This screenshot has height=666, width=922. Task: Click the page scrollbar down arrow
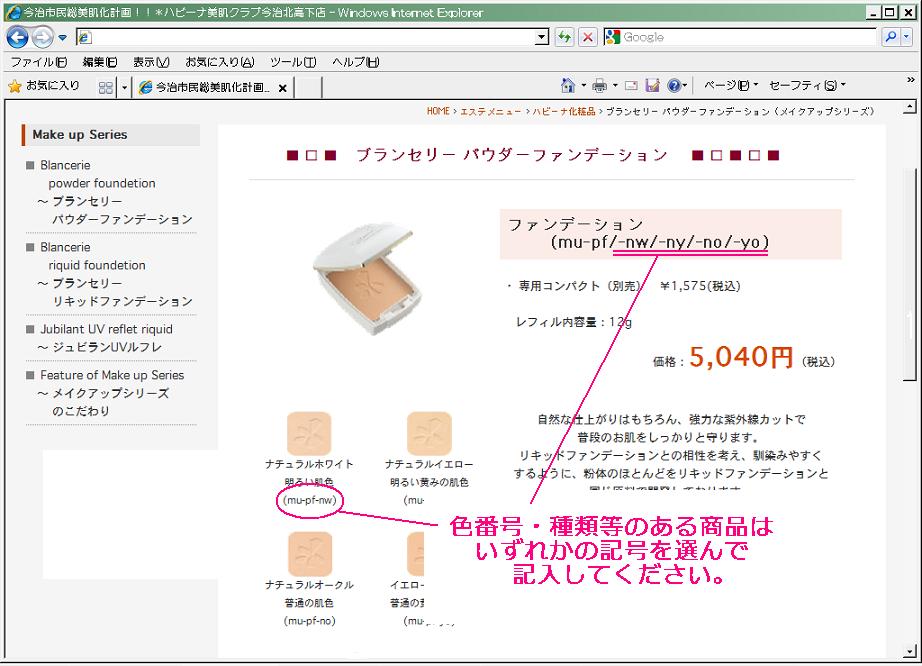pos(910,651)
